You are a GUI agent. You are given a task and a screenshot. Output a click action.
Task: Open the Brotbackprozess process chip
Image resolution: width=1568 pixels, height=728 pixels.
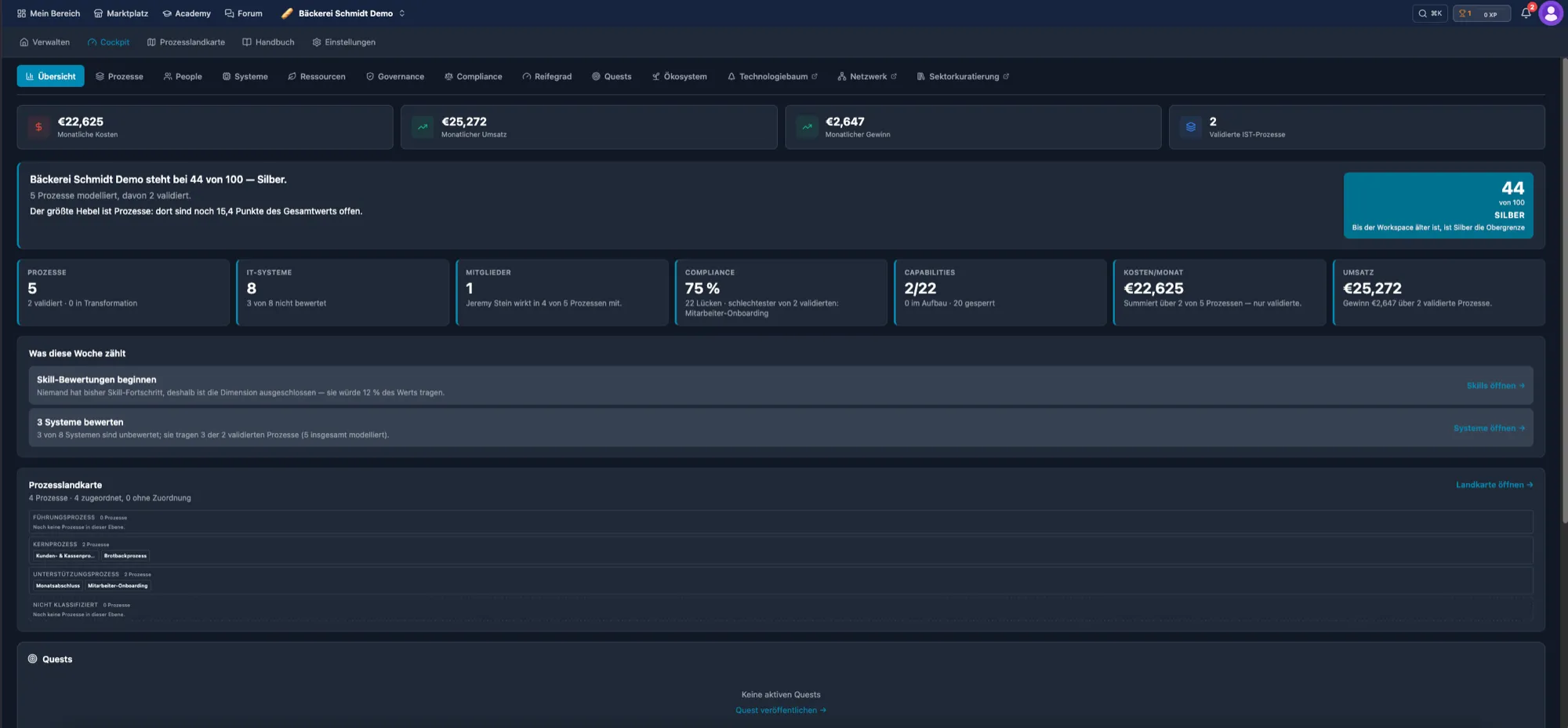pyautogui.click(x=125, y=555)
